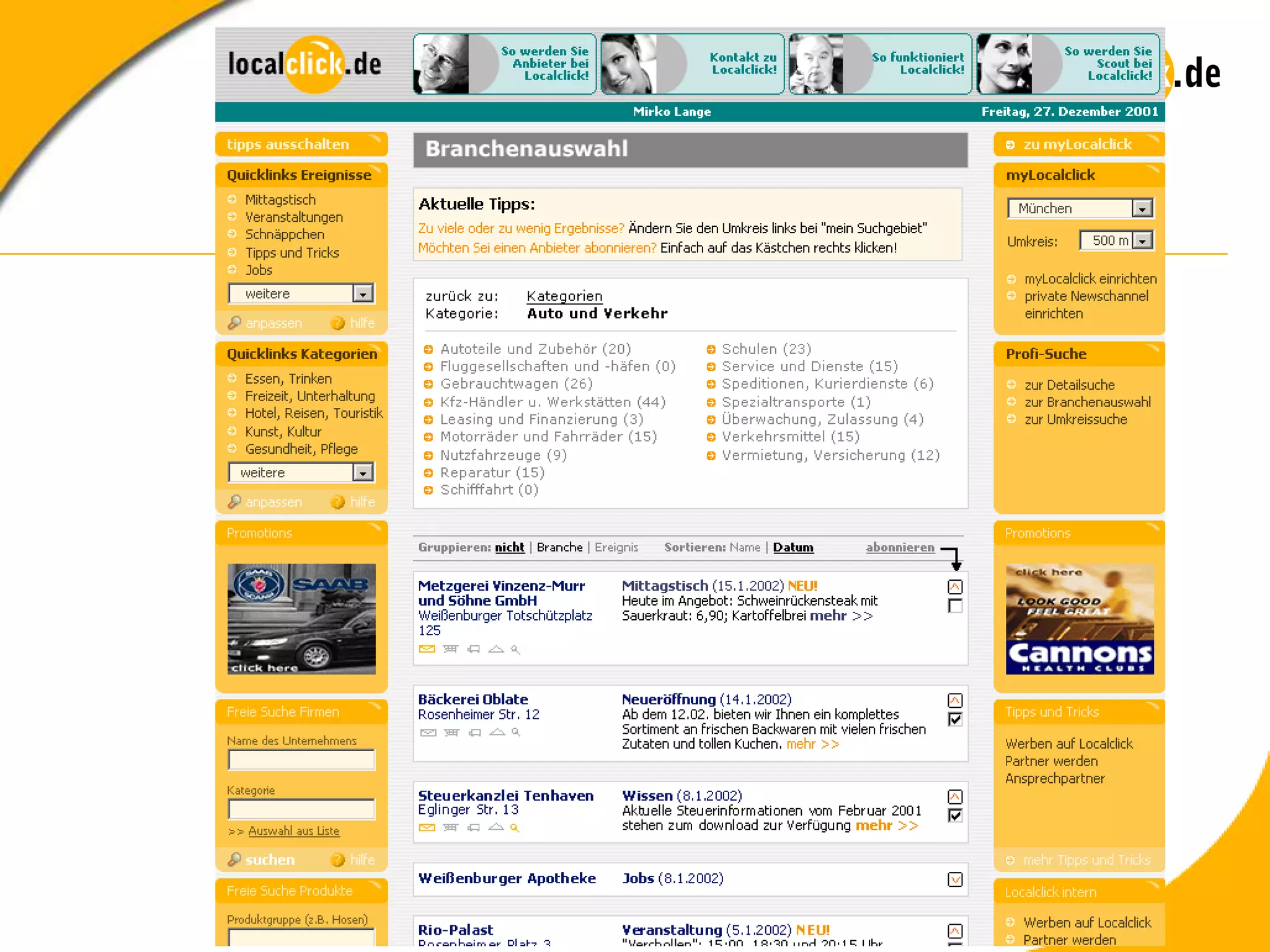Collapse the Metzgerei Vinzenz-Murr entry with the arrow icon
This screenshot has width=1270, height=952.
(x=955, y=586)
